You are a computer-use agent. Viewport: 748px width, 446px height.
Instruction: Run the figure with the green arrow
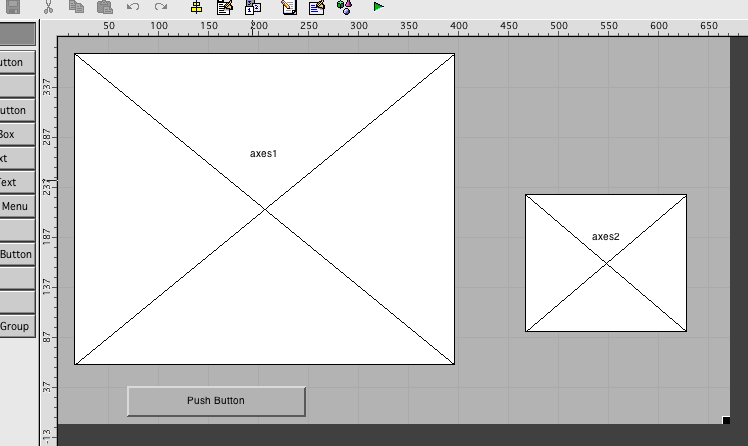click(x=378, y=7)
